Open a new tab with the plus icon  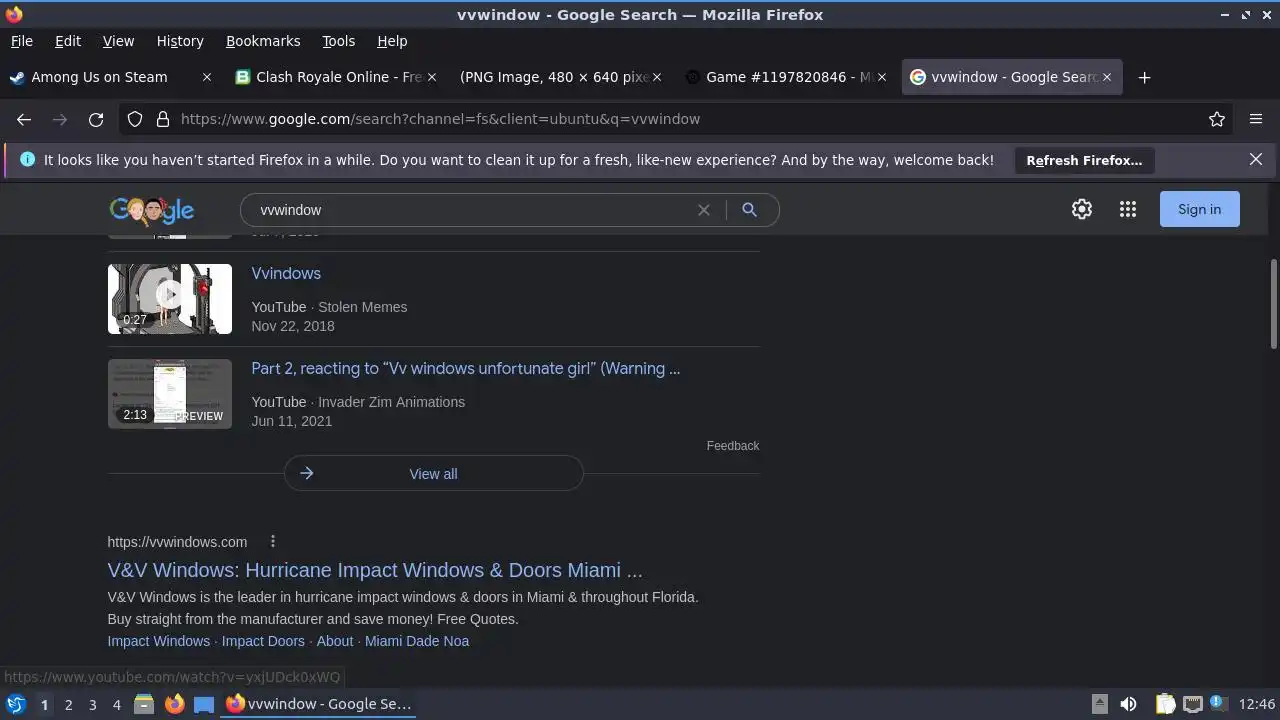pos(1145,77)
